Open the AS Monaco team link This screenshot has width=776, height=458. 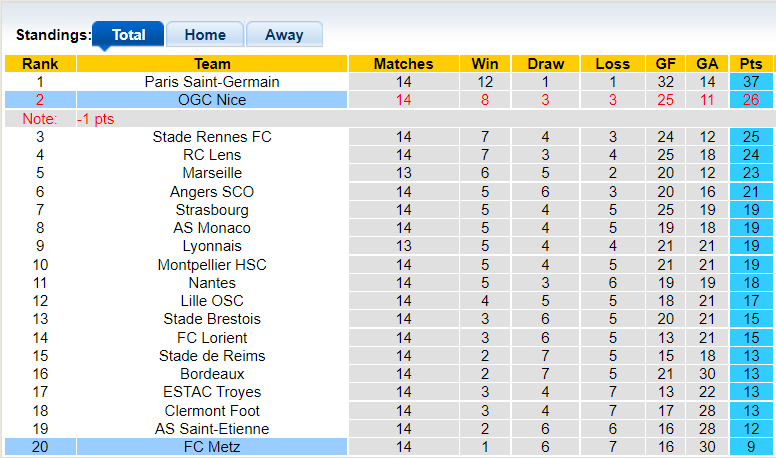click(x=212, y=228)
